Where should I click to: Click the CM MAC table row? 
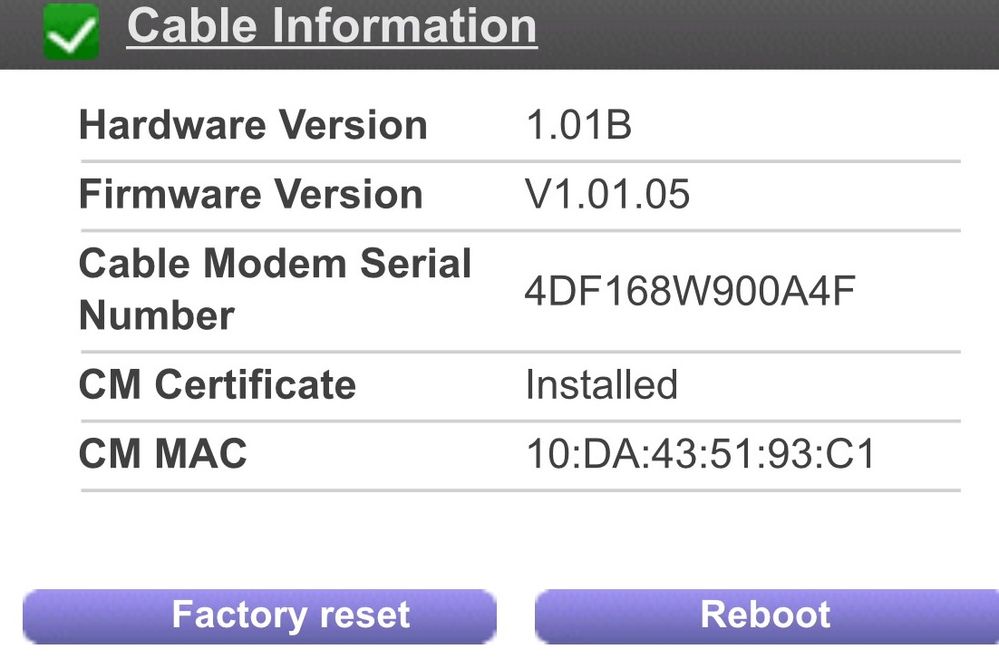(x=521, y=456)
